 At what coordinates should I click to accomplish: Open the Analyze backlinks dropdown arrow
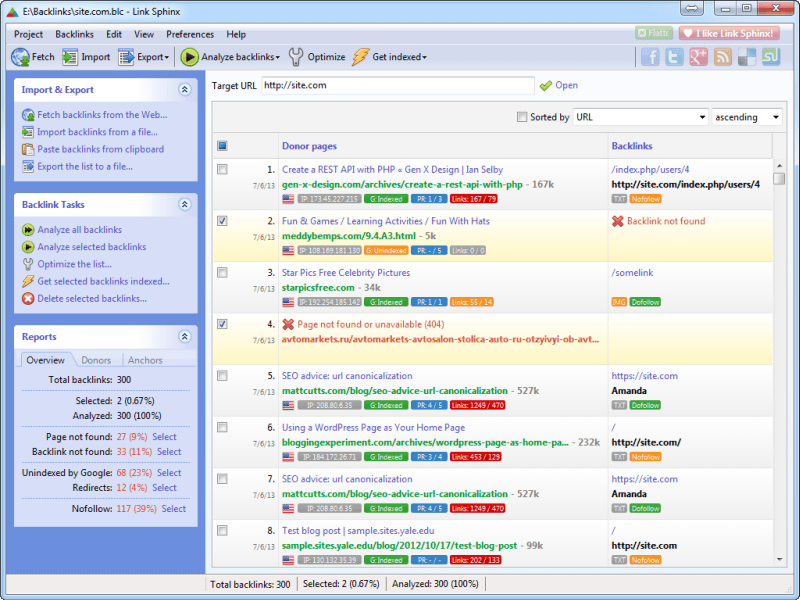click(278, 58)
